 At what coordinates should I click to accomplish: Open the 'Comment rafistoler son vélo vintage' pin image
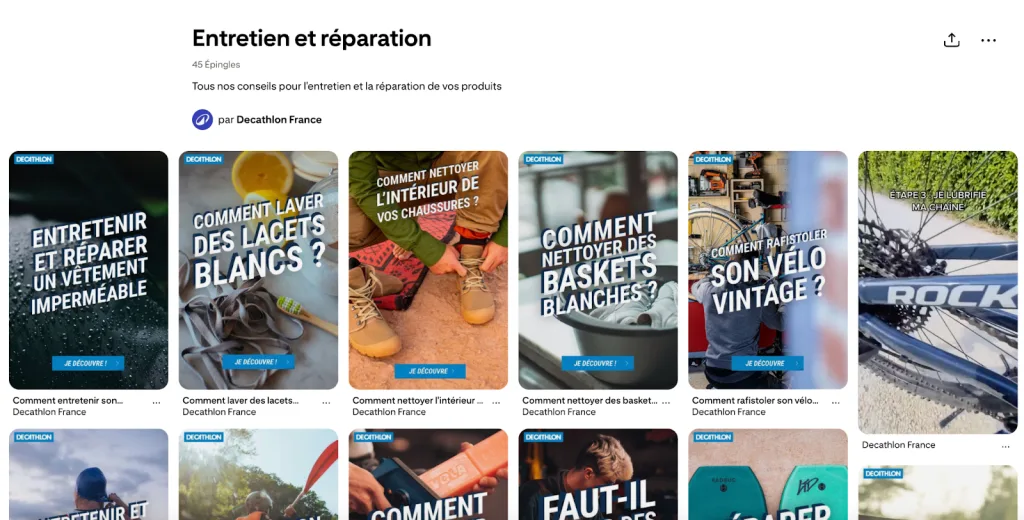click(x=767, y=270)
